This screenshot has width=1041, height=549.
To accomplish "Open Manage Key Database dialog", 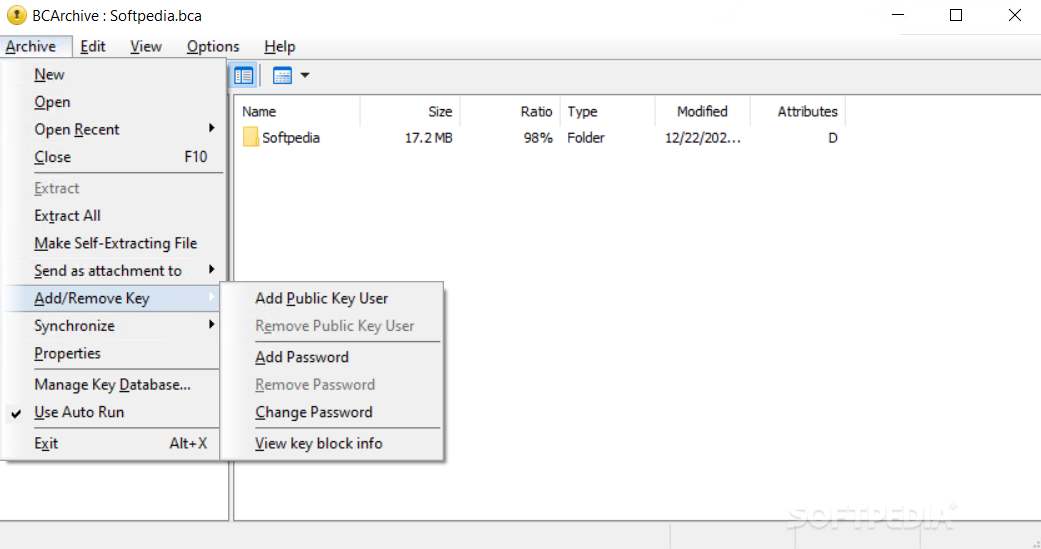I will coord(112,385).
